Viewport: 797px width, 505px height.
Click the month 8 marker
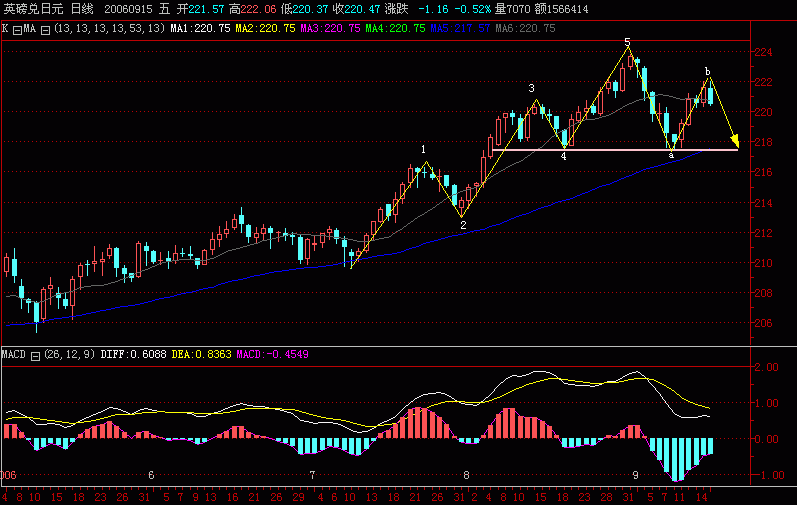(466, 475)
